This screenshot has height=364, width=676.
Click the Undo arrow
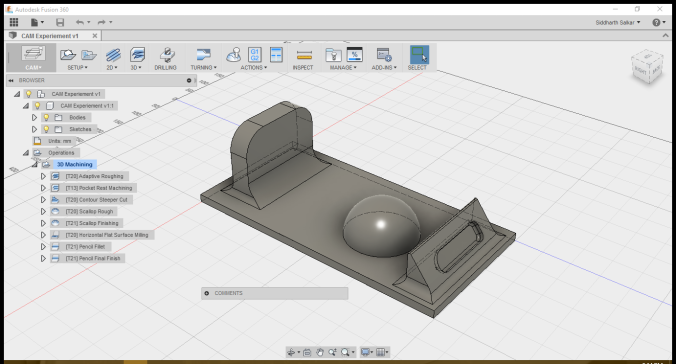(x=80, y=22)
